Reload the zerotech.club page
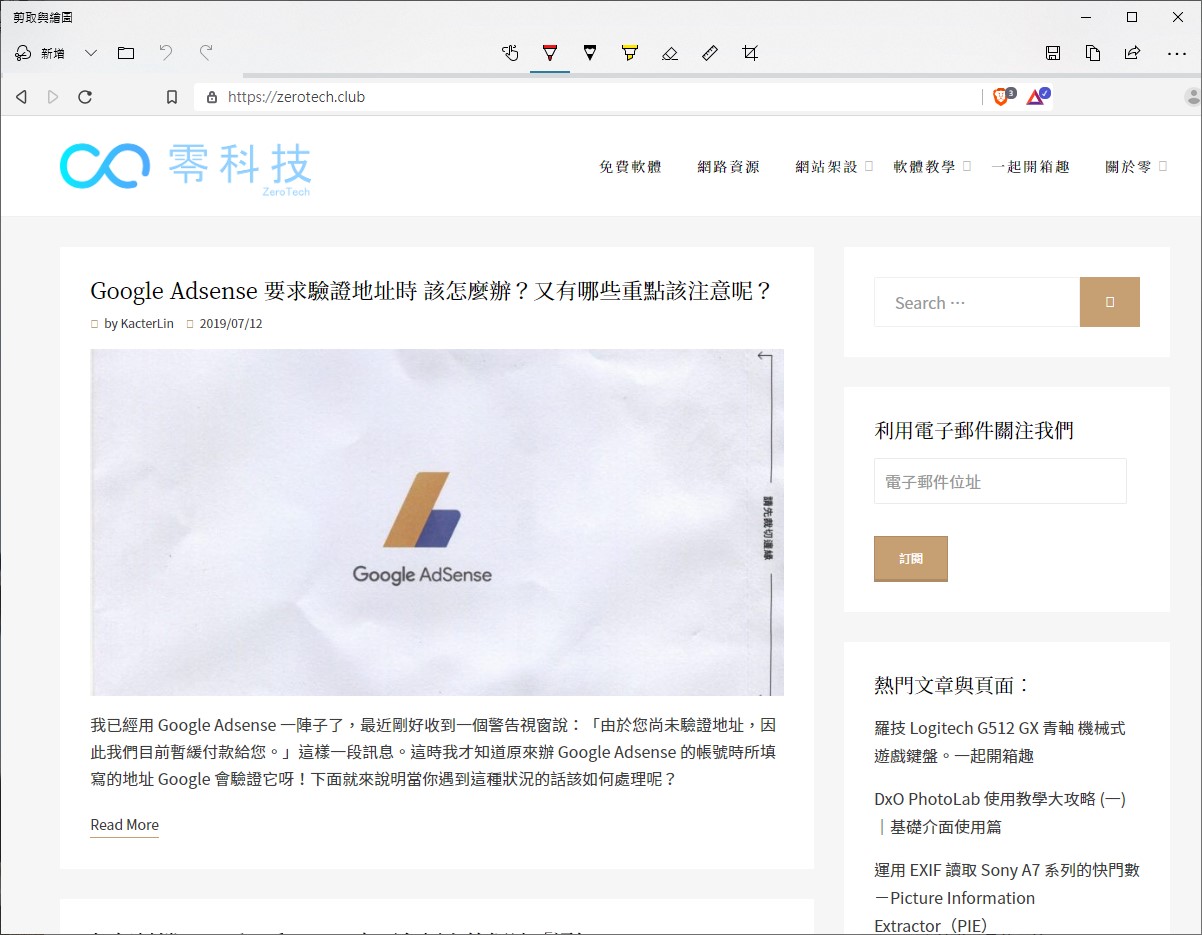The image size is (1202, 935). tap(85, 97)
